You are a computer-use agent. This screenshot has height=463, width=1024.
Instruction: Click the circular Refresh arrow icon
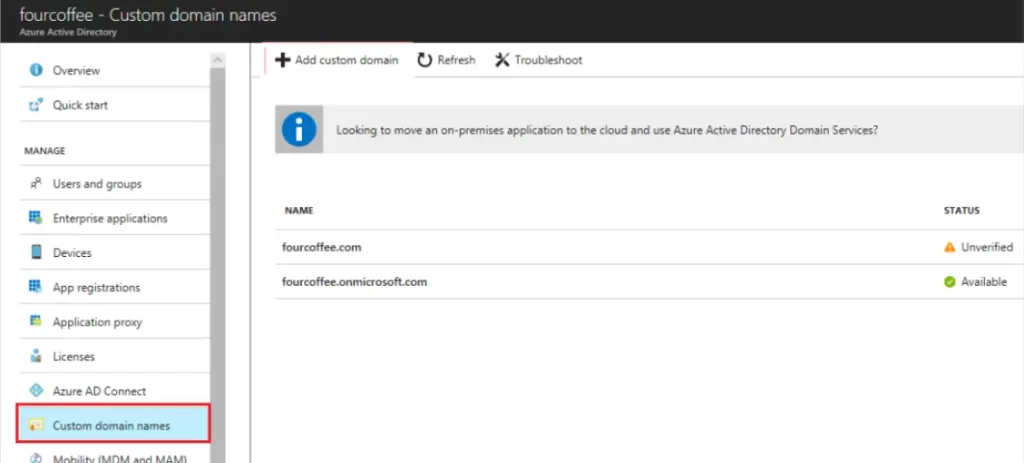click(x=424, y=60)
